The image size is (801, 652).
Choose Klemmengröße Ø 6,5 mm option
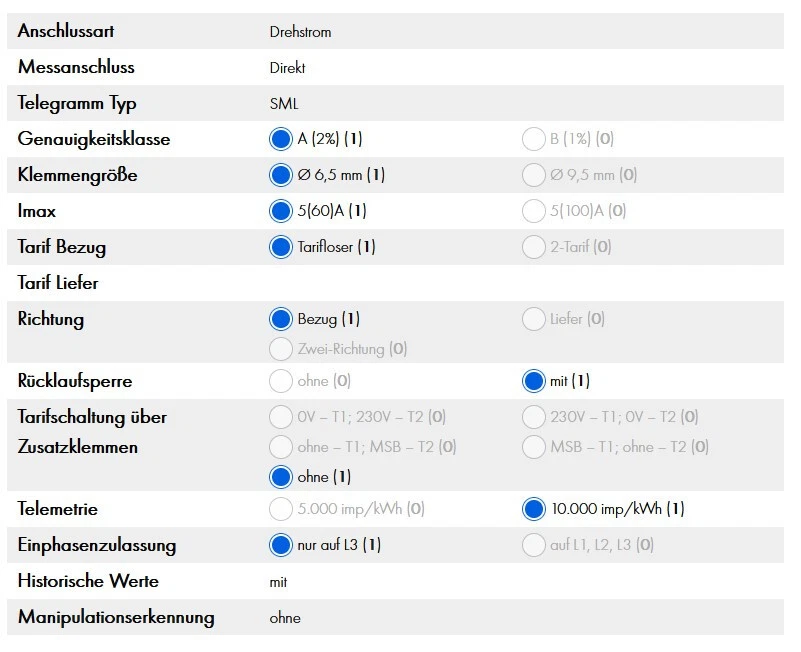pos(280,175)
